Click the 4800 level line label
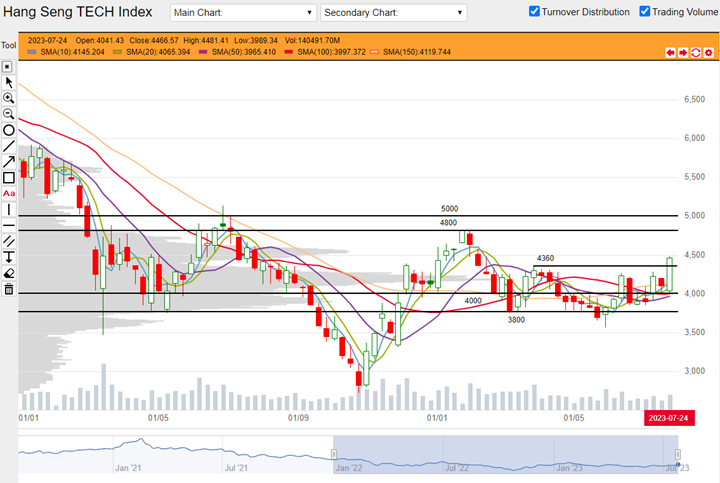This screenshot has height=483, width=720. (448, 223)
